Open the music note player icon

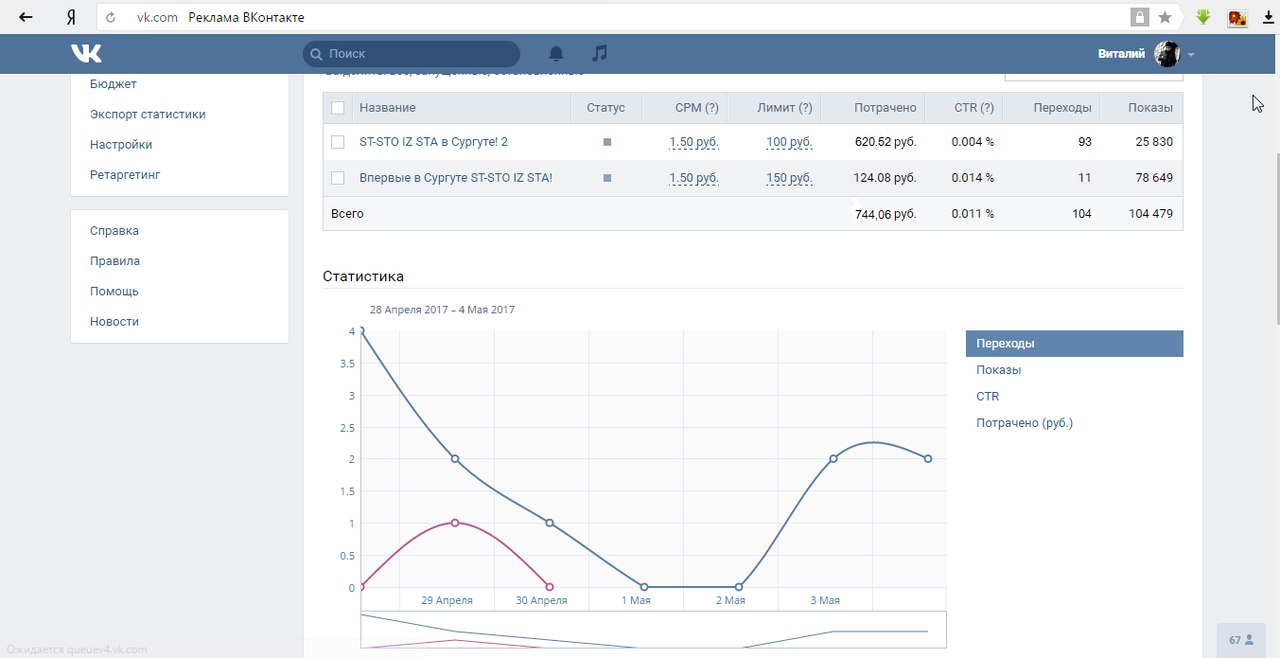coord(599,54)
